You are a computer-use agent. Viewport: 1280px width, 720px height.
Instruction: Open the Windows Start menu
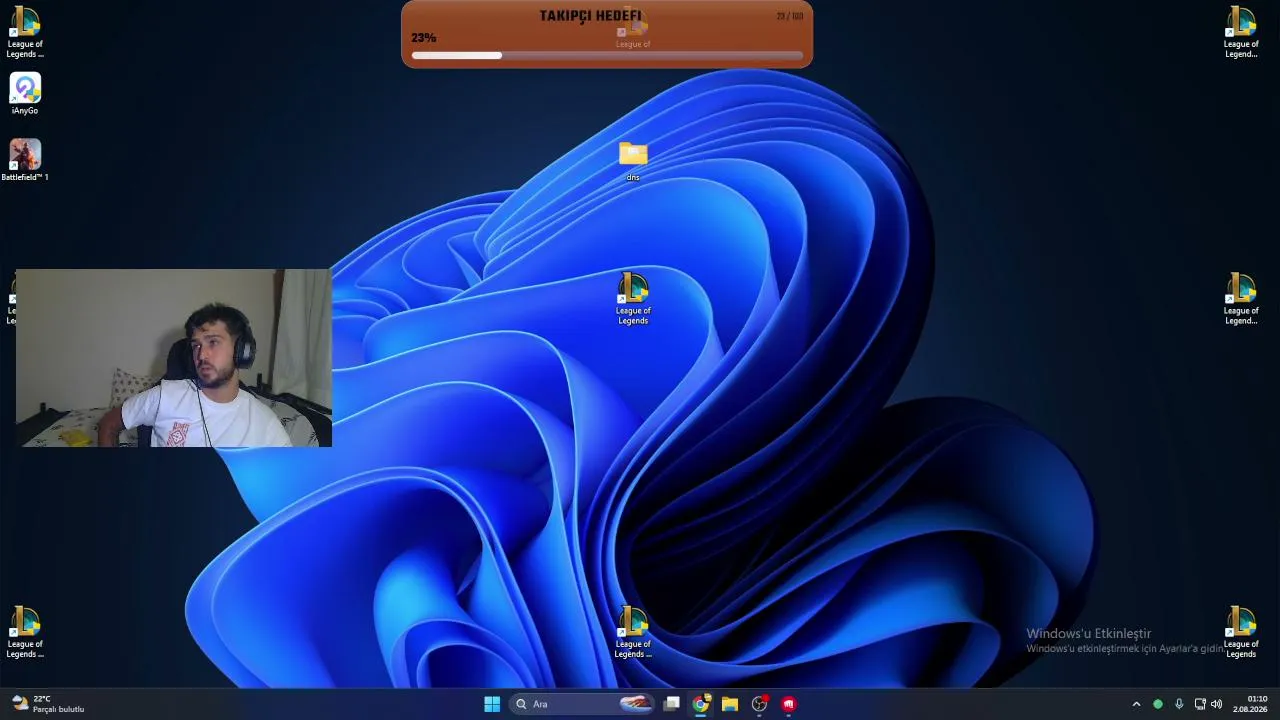coord(492,704)
